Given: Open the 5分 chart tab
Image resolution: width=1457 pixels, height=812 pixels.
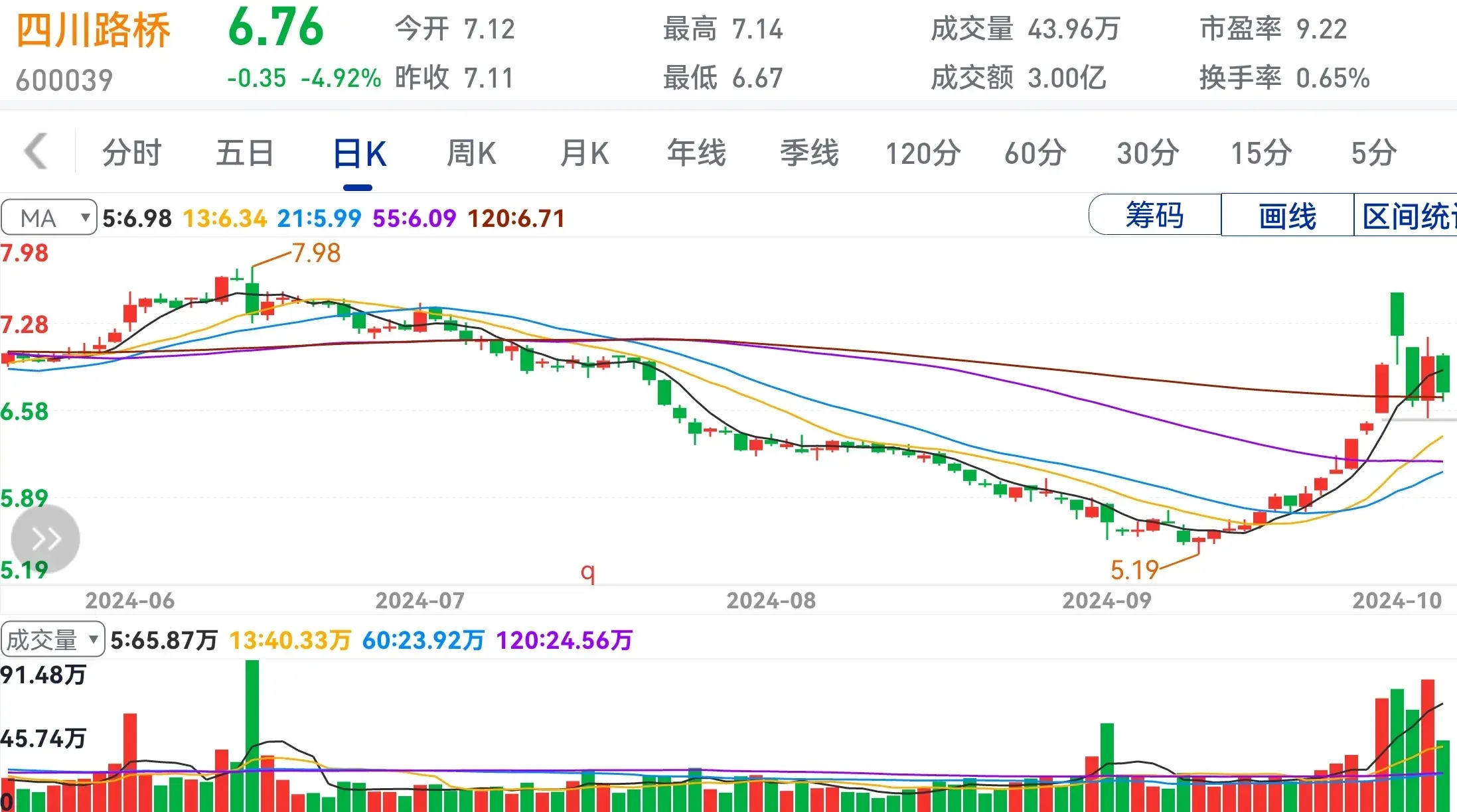Looking at the screenshot, I should [1374, 153].
